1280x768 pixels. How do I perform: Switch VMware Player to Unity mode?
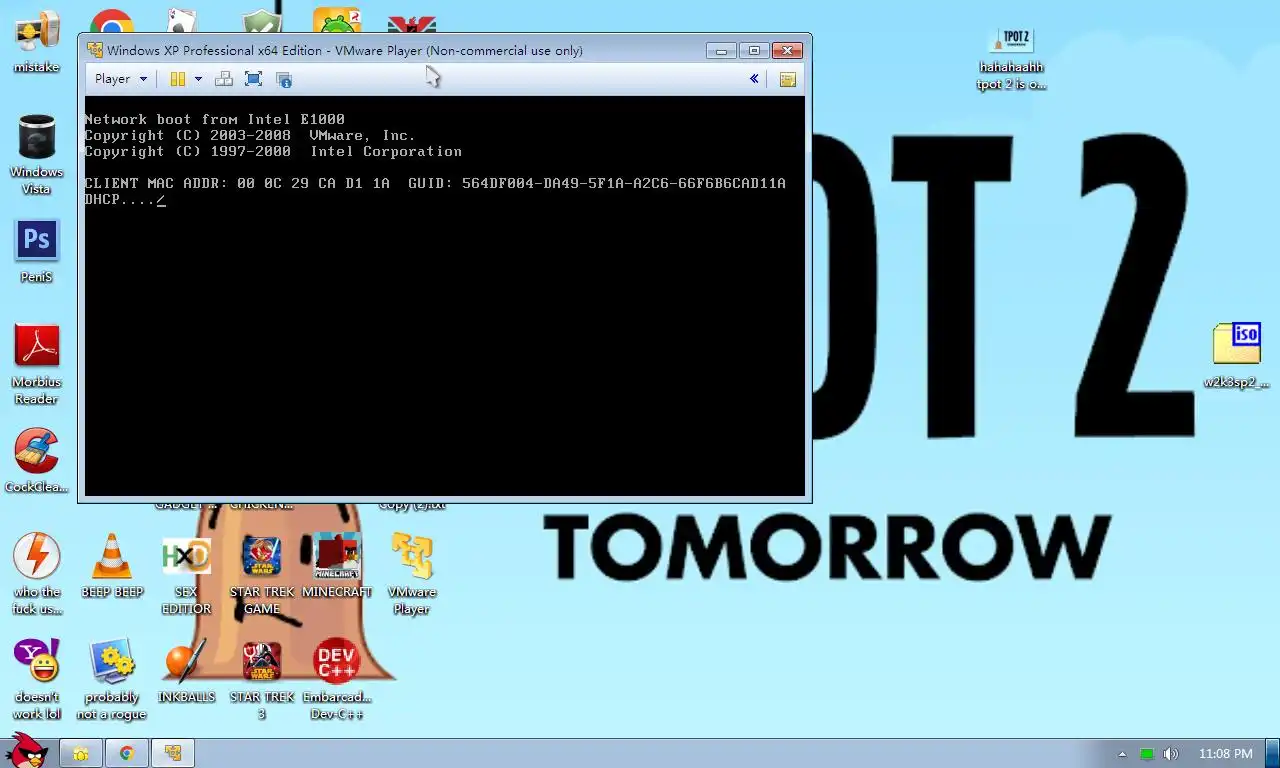pyautogui.click(x=284, y=79)
